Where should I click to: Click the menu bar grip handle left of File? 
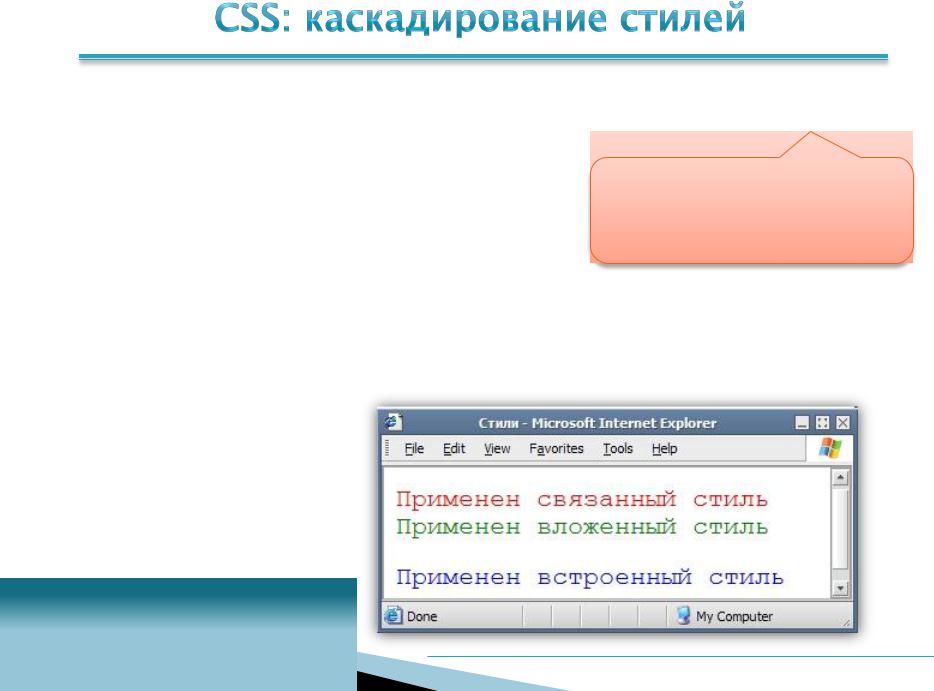pos(387,448)
